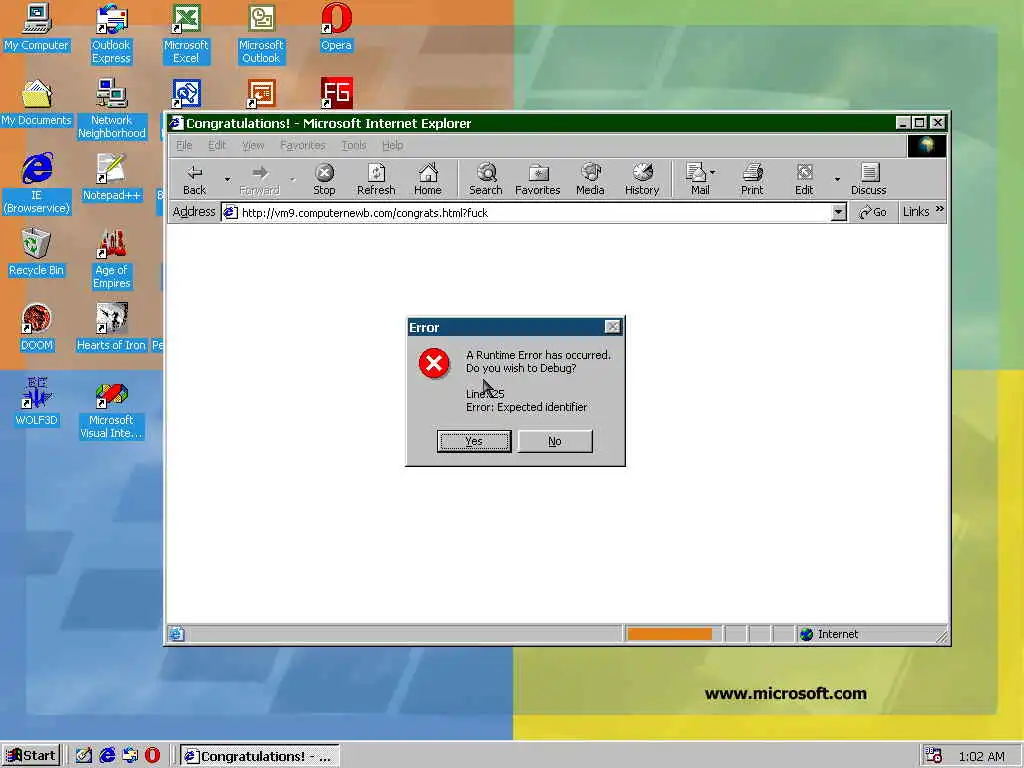
Task: Launch Internet Explorer from quick launch
Action: pos(107,756)
